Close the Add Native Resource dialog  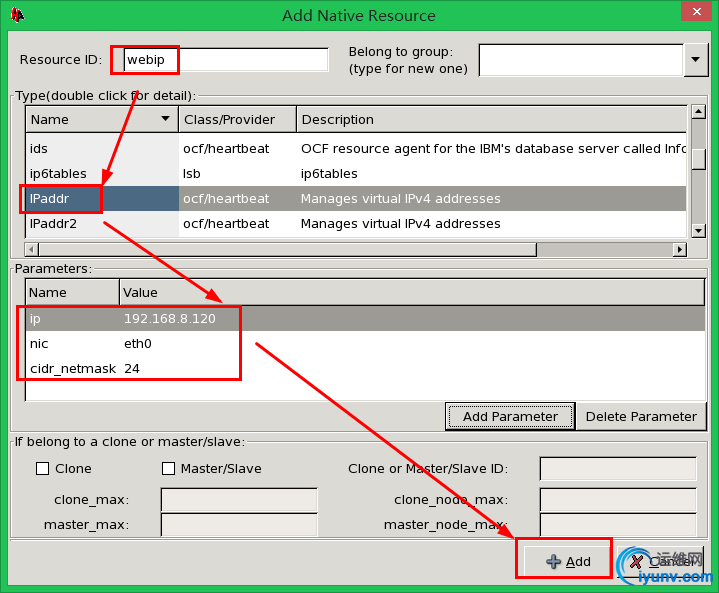(696, 11)
